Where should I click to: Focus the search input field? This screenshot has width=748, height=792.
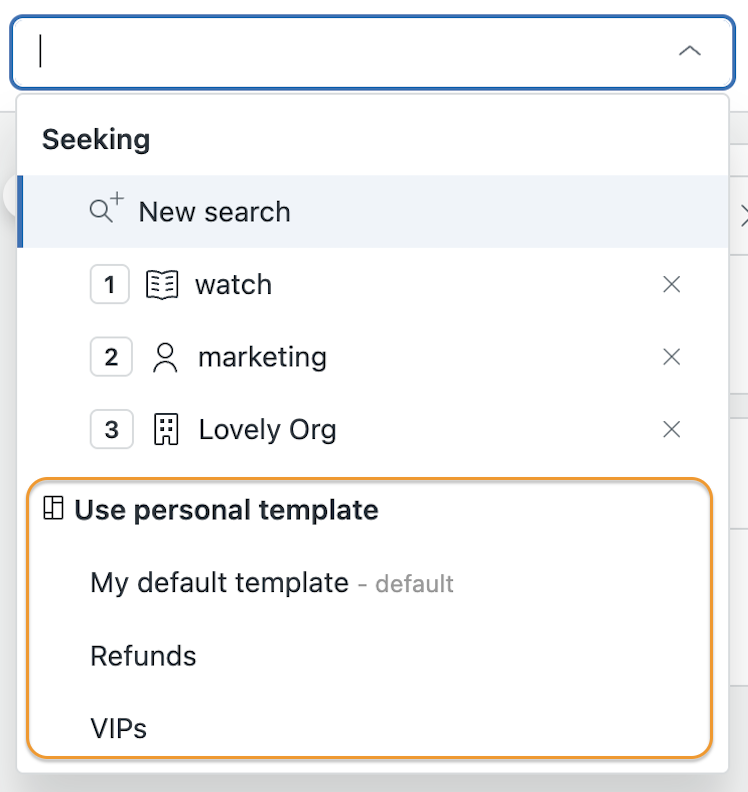tap(354, 52)
